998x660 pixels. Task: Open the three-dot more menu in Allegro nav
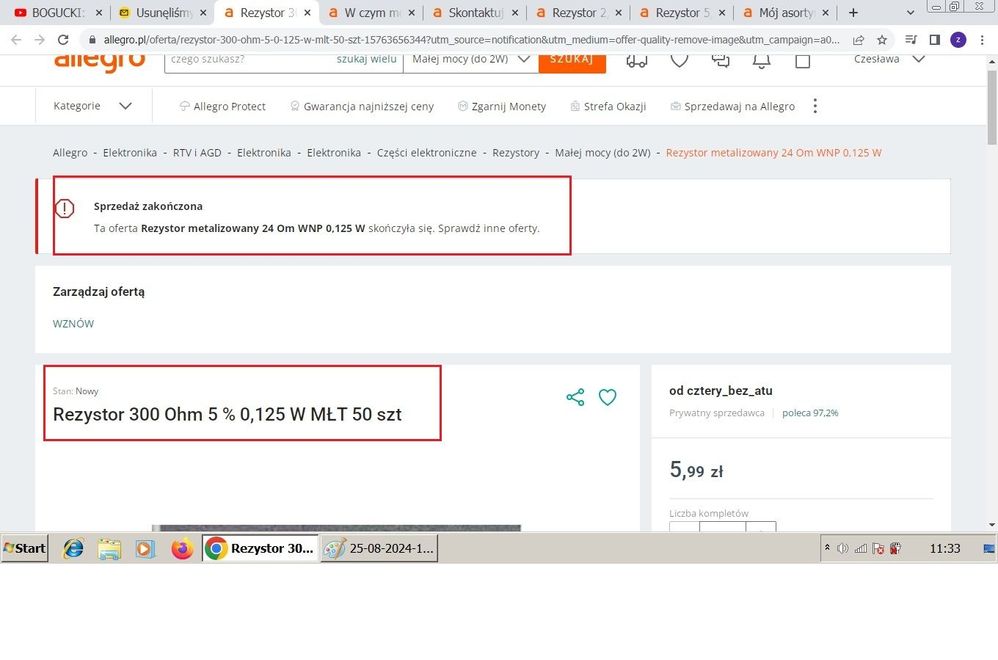pos(815,106)
